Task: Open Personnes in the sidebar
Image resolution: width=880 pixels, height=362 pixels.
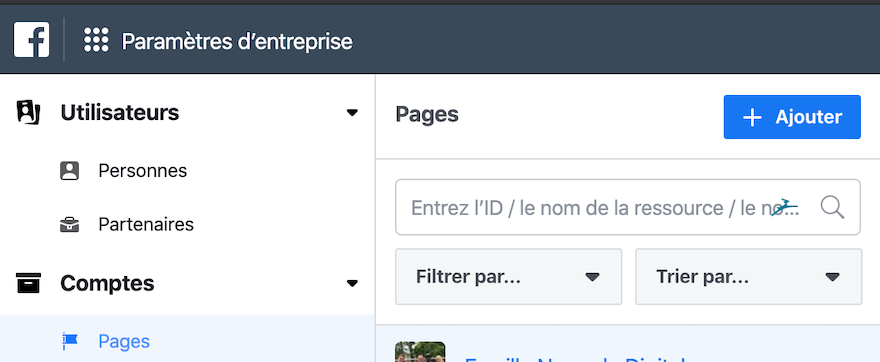Action: 143,171
